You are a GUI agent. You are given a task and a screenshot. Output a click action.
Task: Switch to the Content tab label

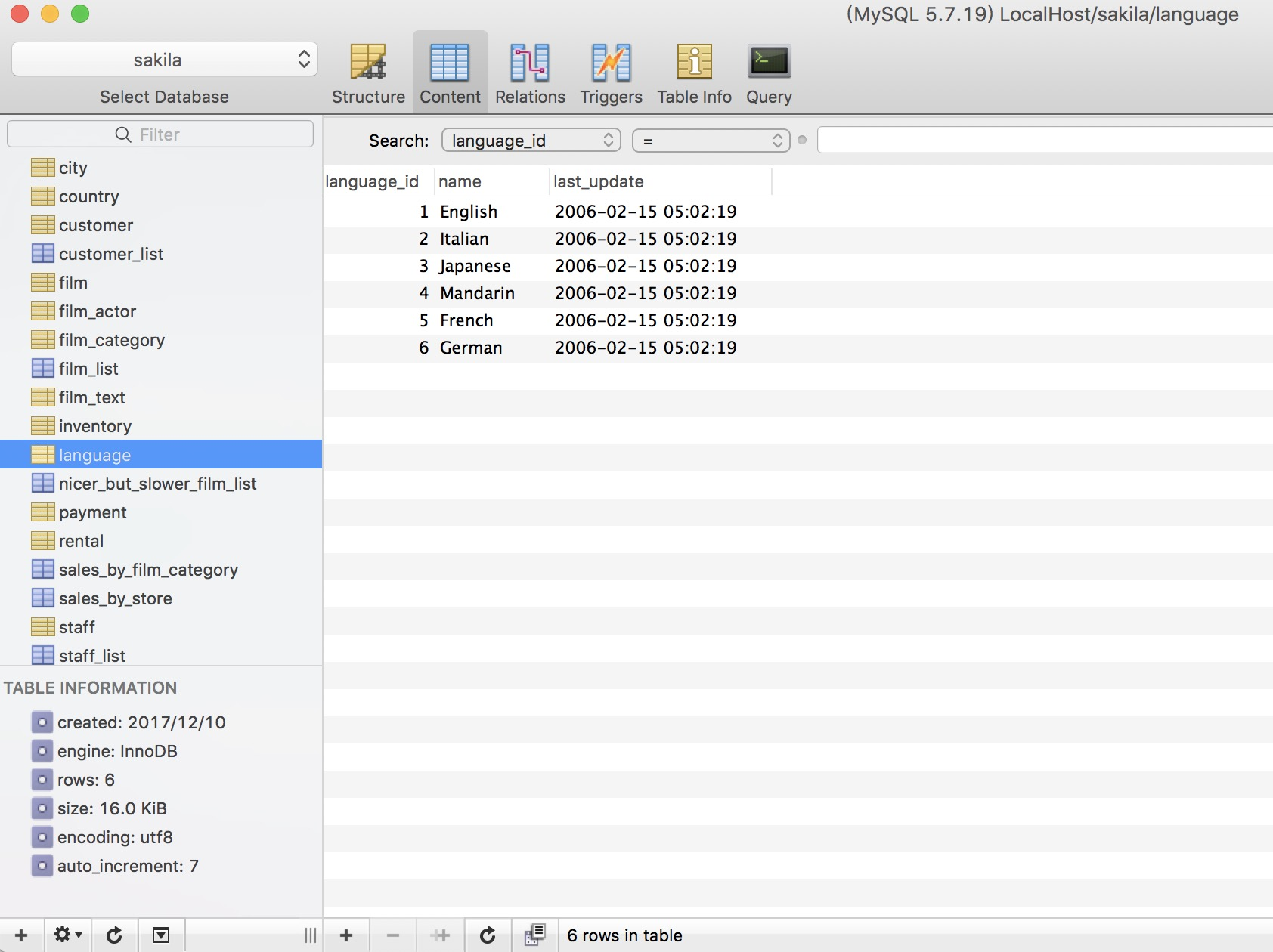point(450,97)
